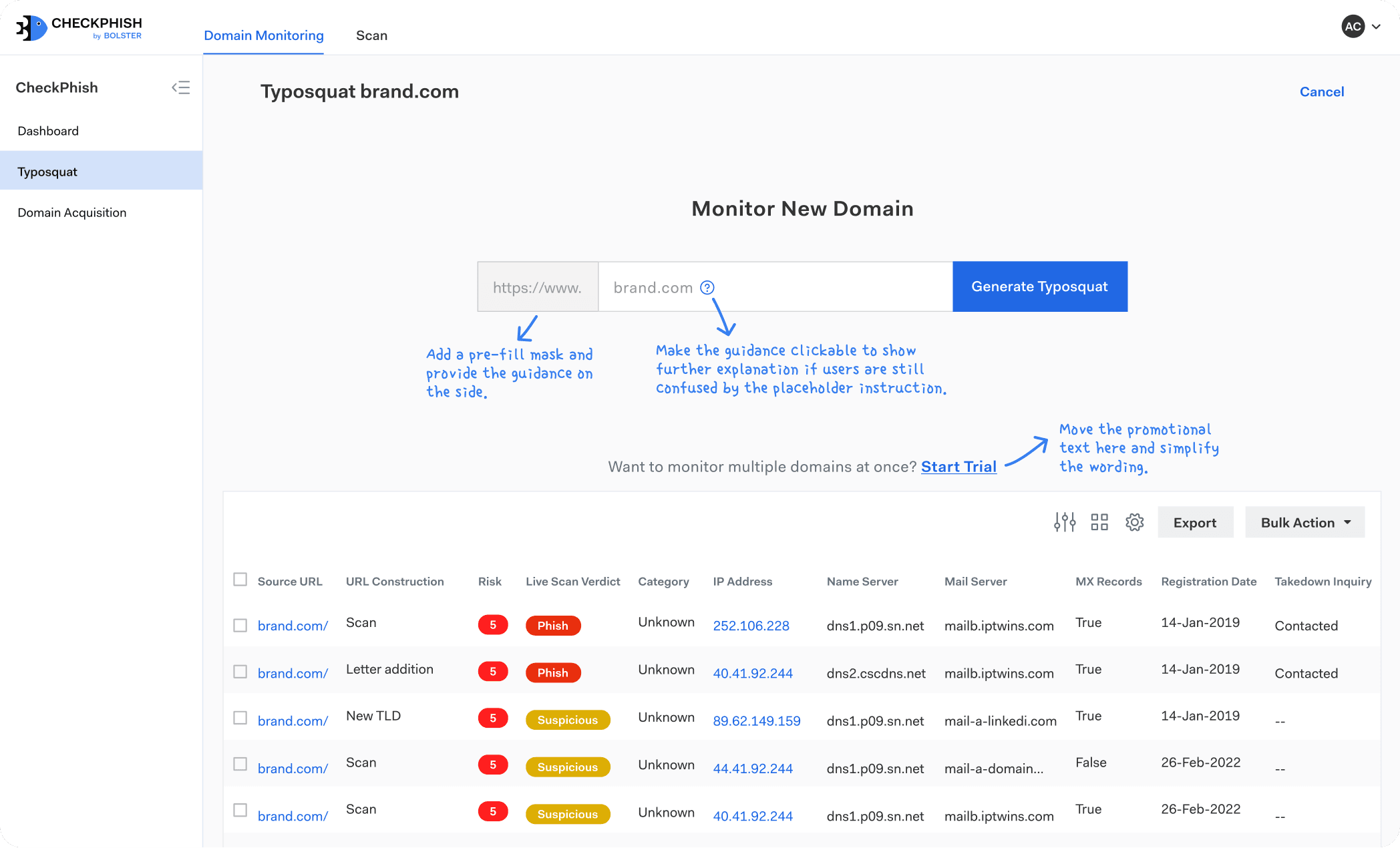Tick checkbox for Letter addition row
The image size is (1400, 848).
(x=240, y=672)
